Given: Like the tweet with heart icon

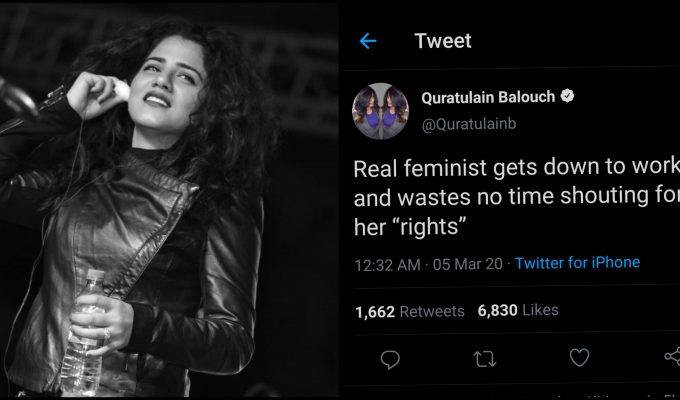Looking at the screenshot, I should (579, 358).
